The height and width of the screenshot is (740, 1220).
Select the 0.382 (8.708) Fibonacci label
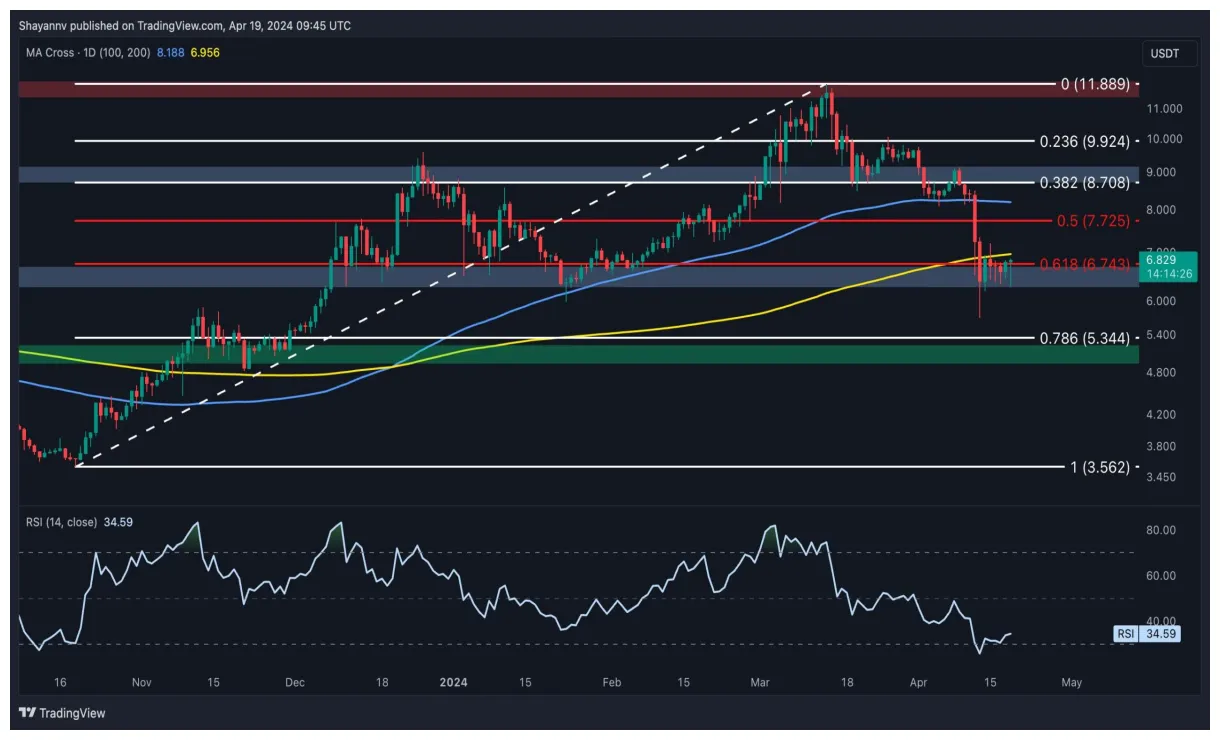pos(1083,184)
